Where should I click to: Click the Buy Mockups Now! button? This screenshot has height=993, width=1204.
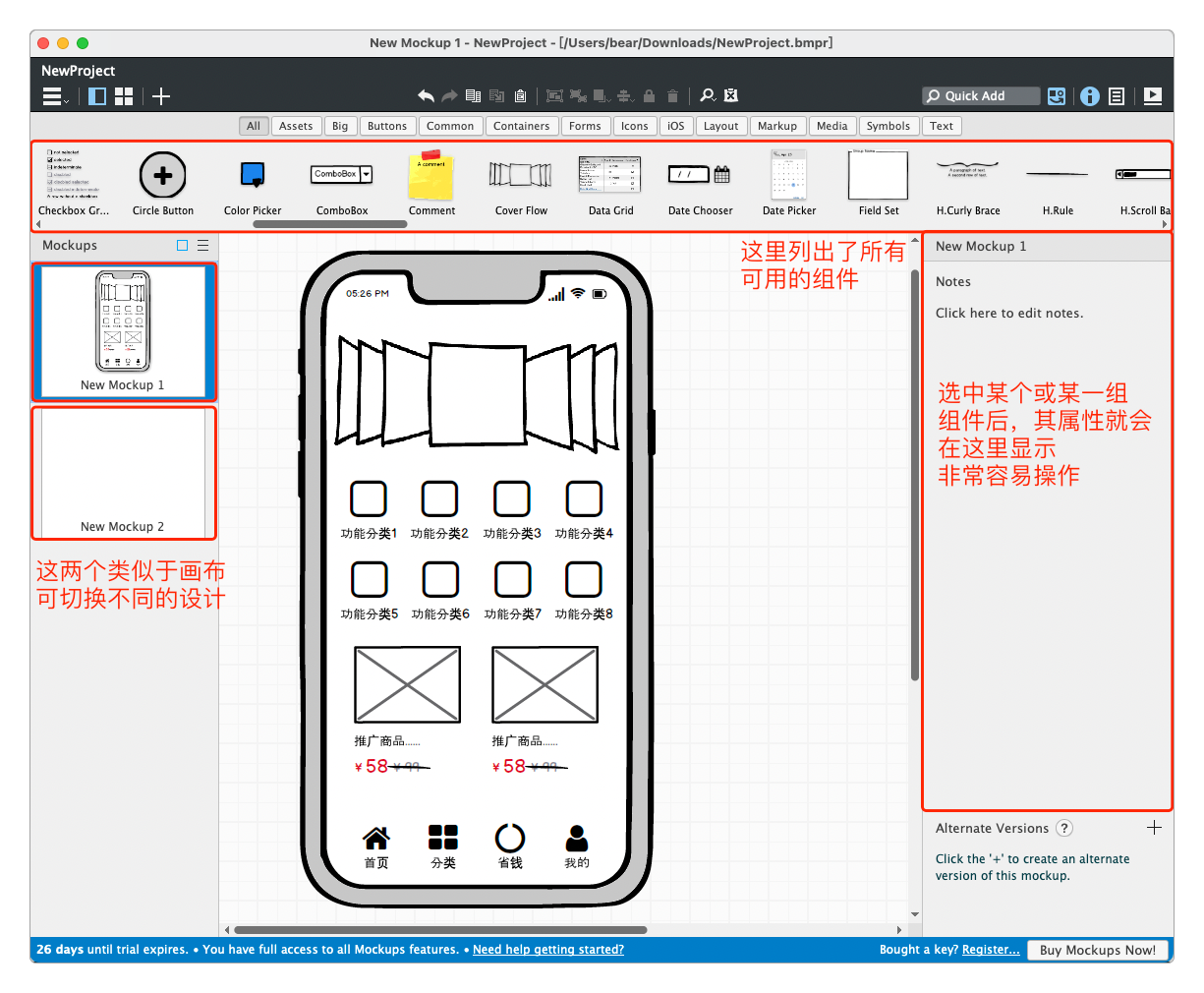coord(1098,950)
